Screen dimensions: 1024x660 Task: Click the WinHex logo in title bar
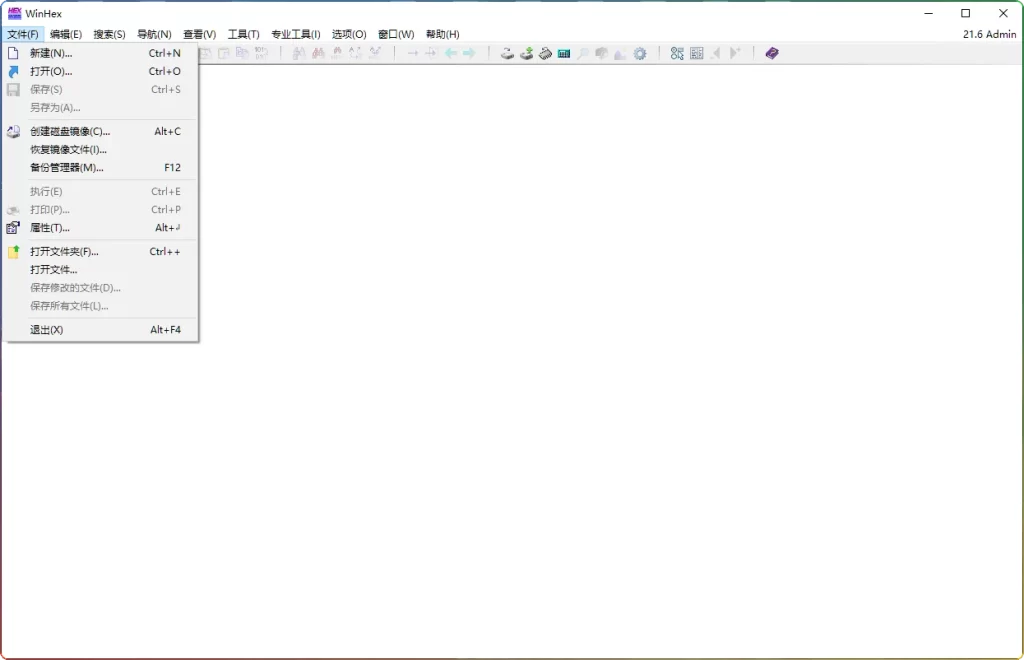[x=14, y=13]
